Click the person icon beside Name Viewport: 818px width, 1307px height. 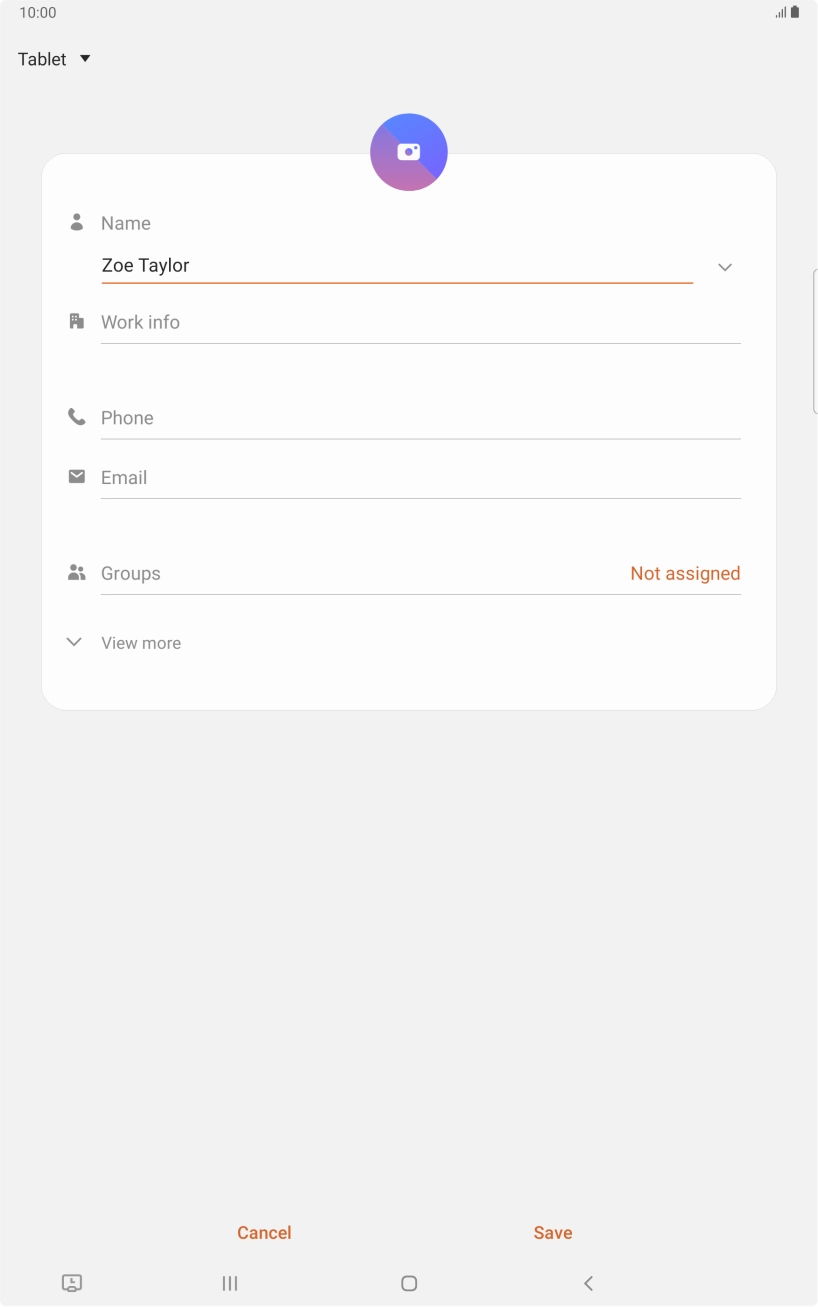click(x=76, y=222)
